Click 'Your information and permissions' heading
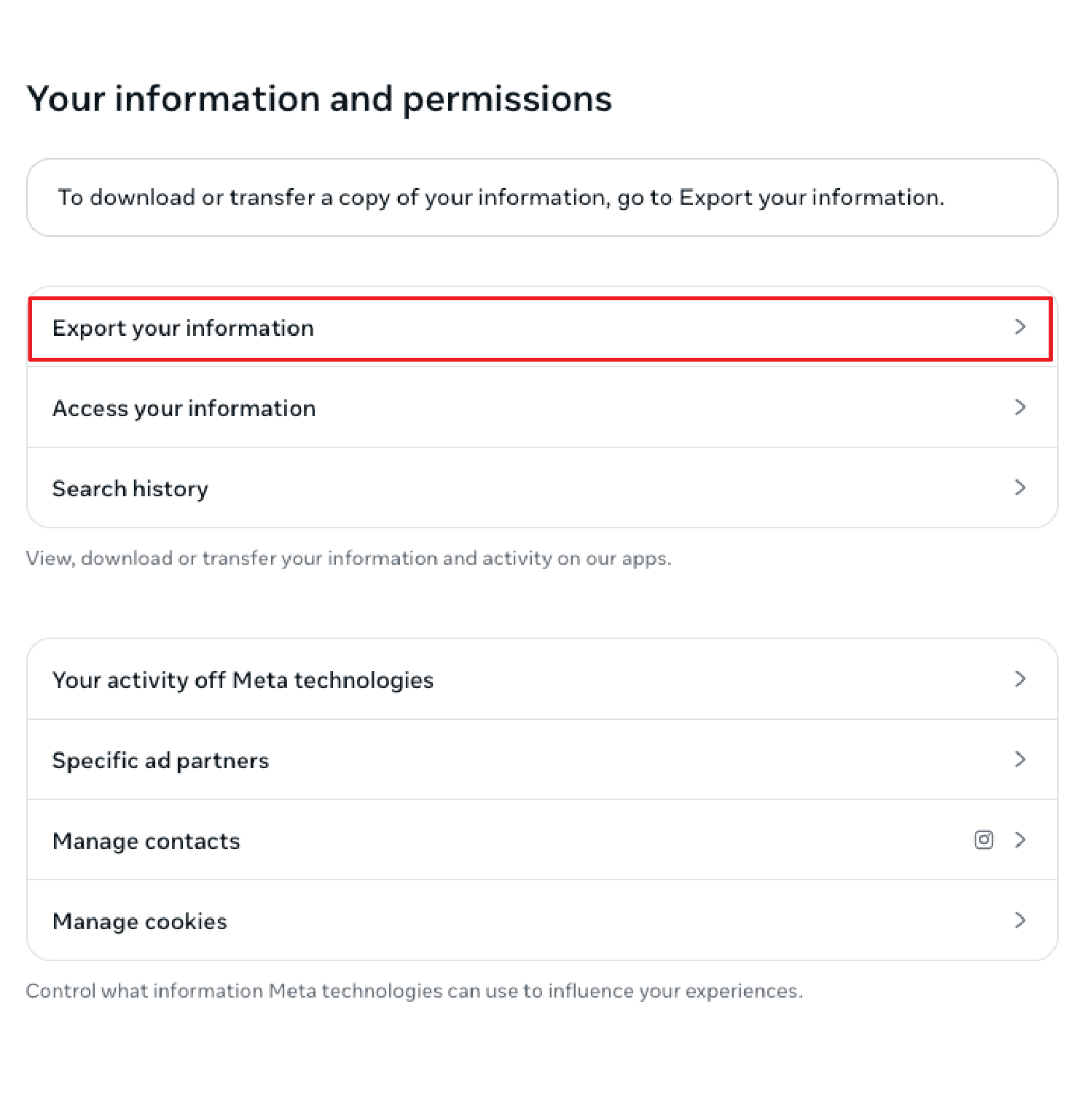1090x1120 pixels. point(319,99)
